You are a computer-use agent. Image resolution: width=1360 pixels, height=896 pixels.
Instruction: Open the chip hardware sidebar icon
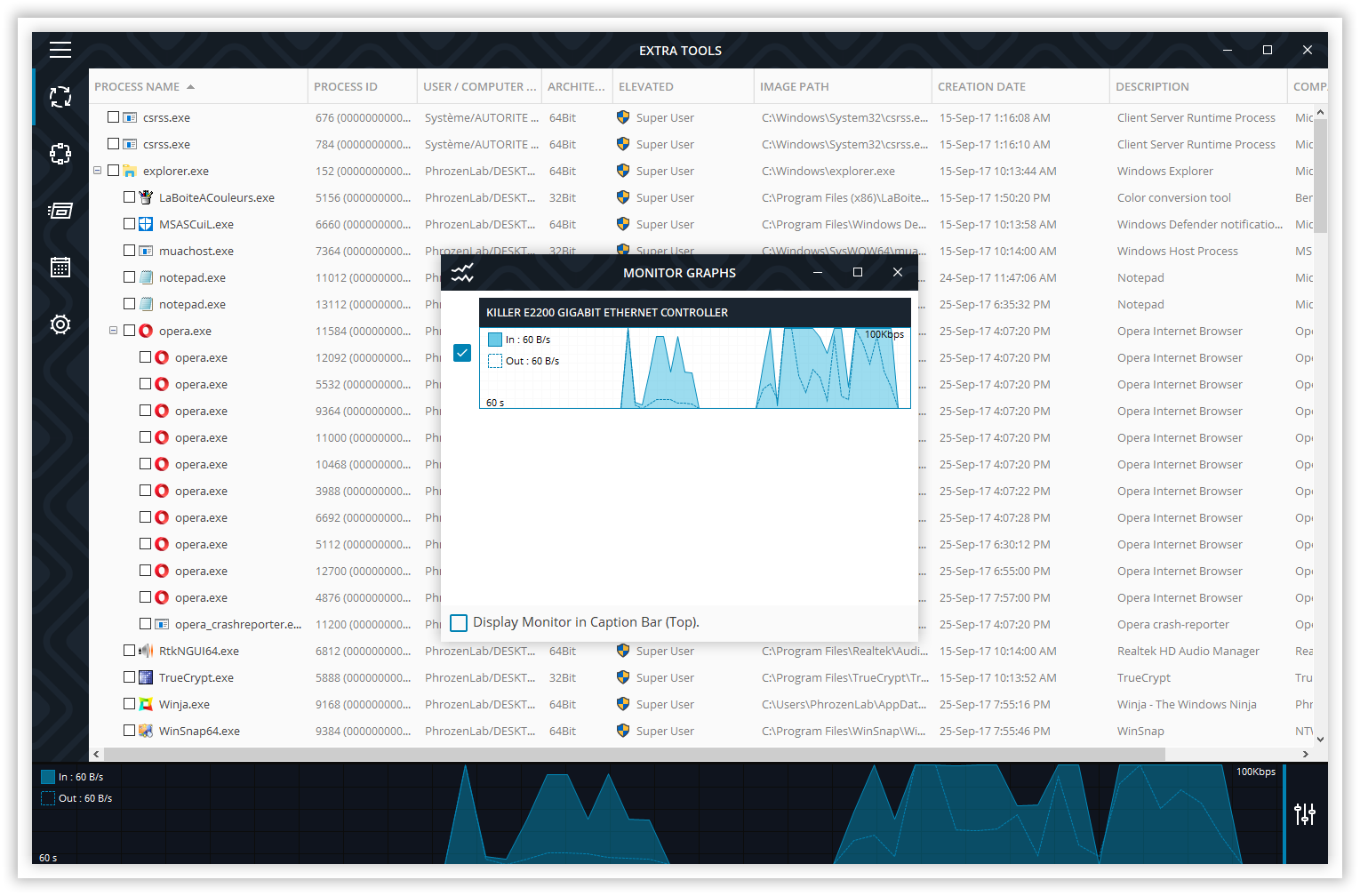(60, 154)
